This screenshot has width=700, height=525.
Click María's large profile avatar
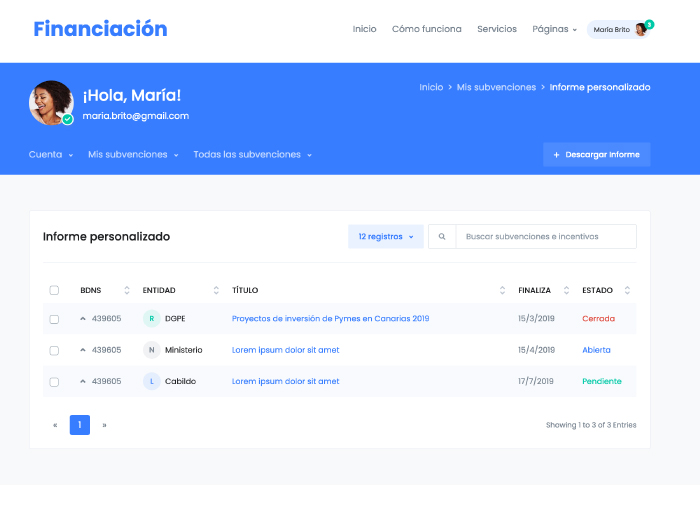(x=51, y=102)
